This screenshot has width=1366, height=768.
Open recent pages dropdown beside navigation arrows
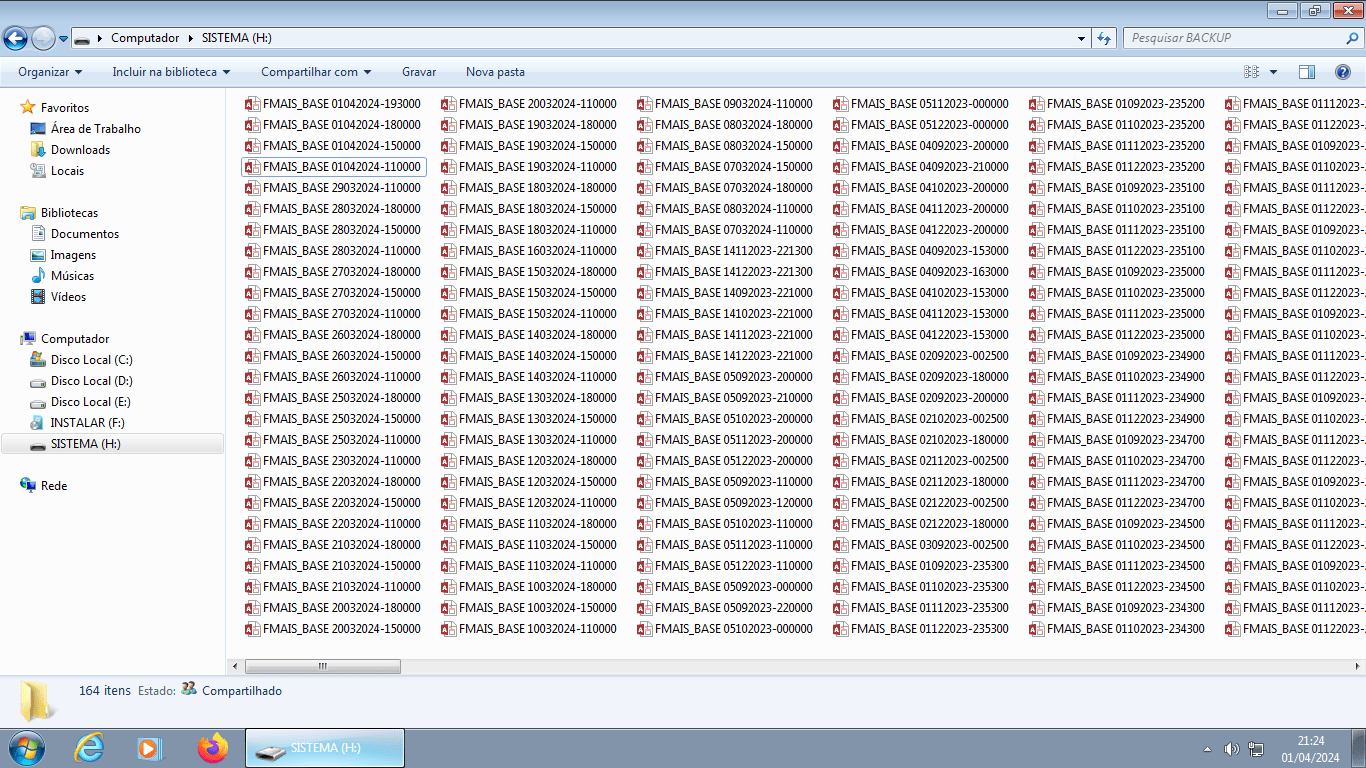click(x=64, y=39)
